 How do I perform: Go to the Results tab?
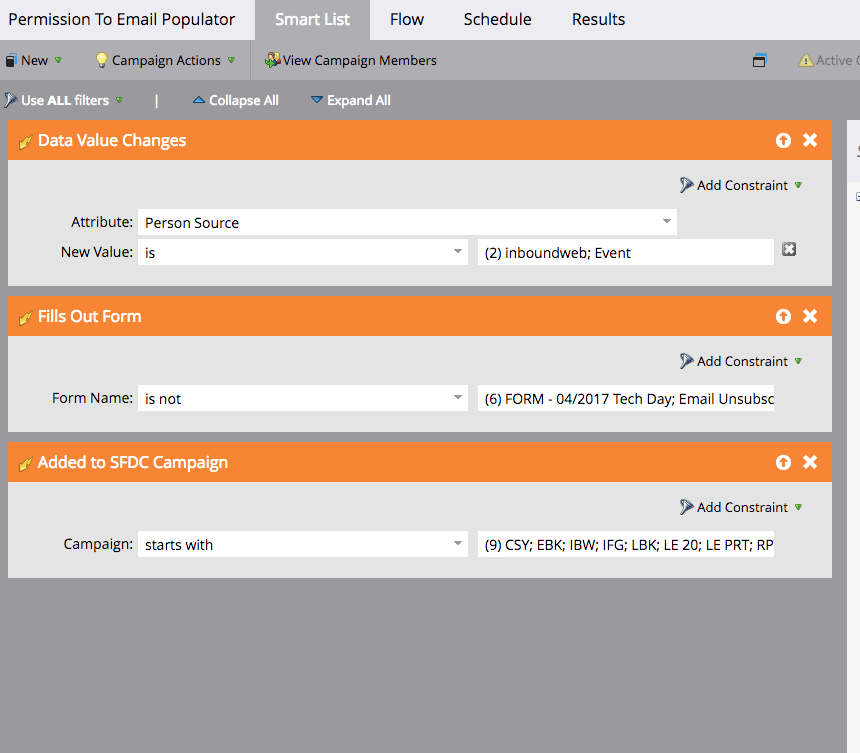(598, 20)
